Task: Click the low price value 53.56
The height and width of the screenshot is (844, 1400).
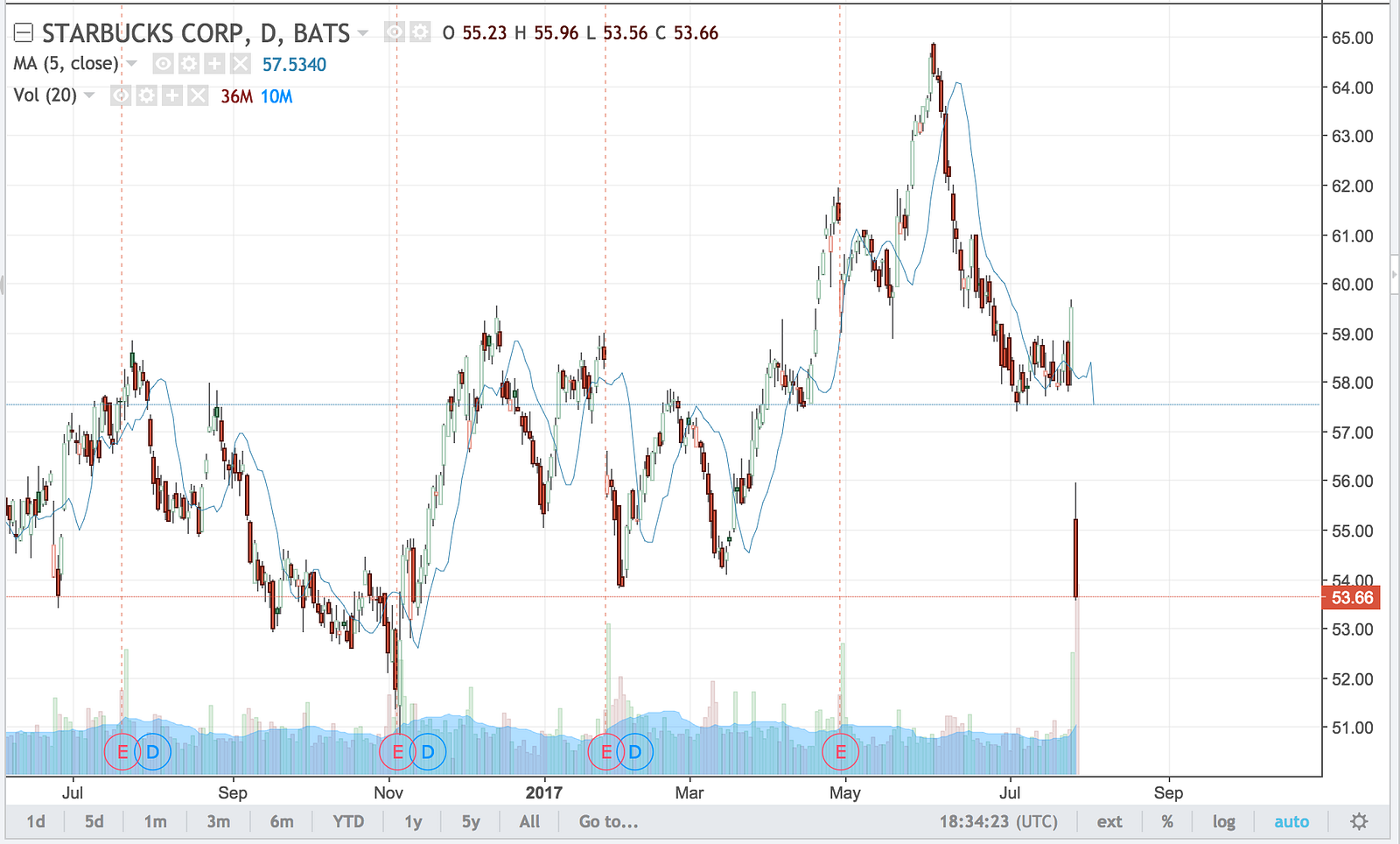Action: tap(626, 33)
